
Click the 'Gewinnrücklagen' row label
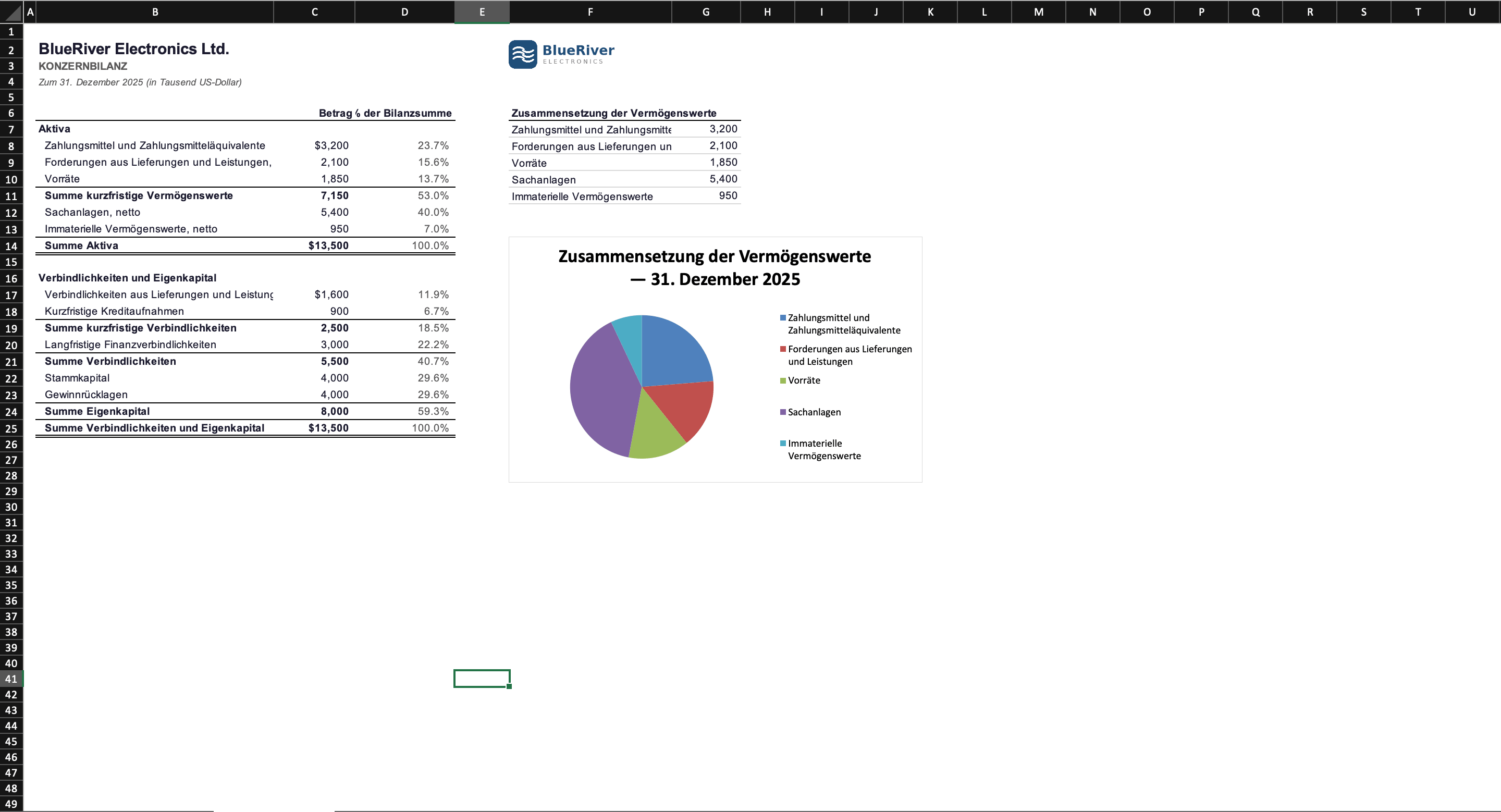[86, 395]
